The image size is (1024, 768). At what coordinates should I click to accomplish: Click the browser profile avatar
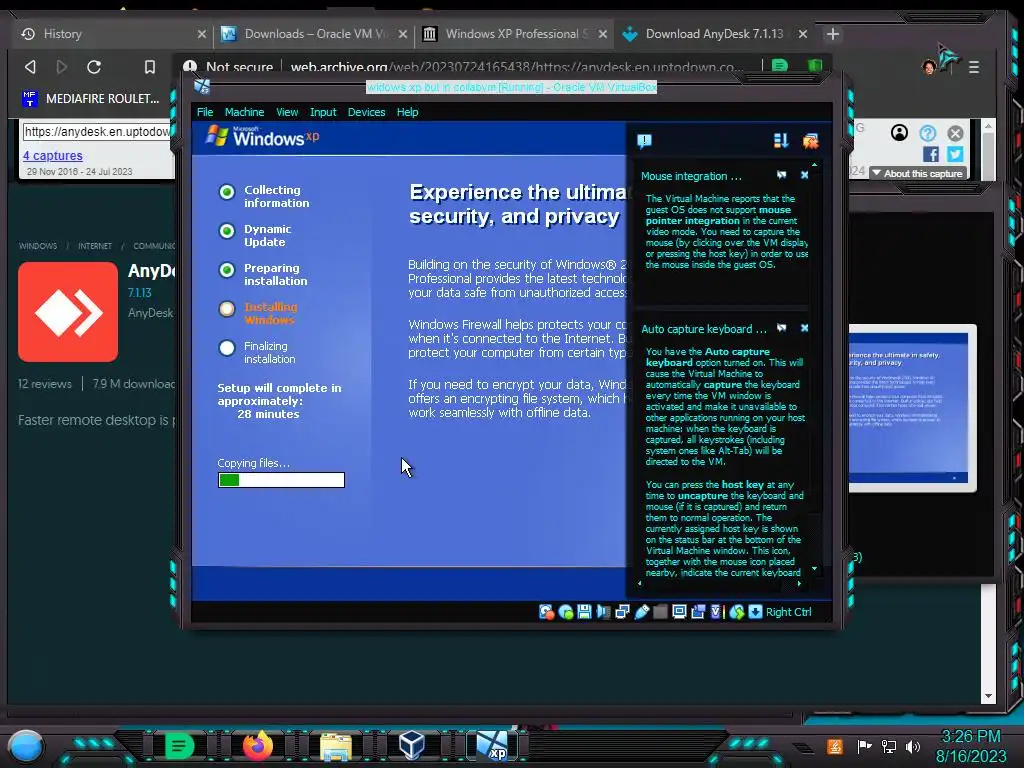pyautogui.click(x=929, y=67)
